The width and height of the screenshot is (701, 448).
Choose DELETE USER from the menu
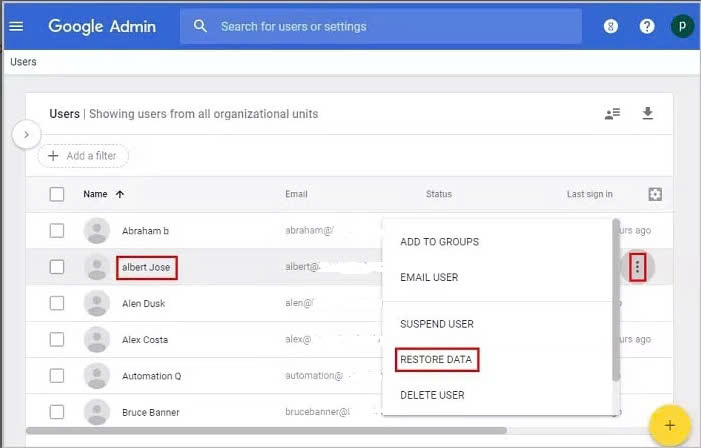tap(432, 395)
